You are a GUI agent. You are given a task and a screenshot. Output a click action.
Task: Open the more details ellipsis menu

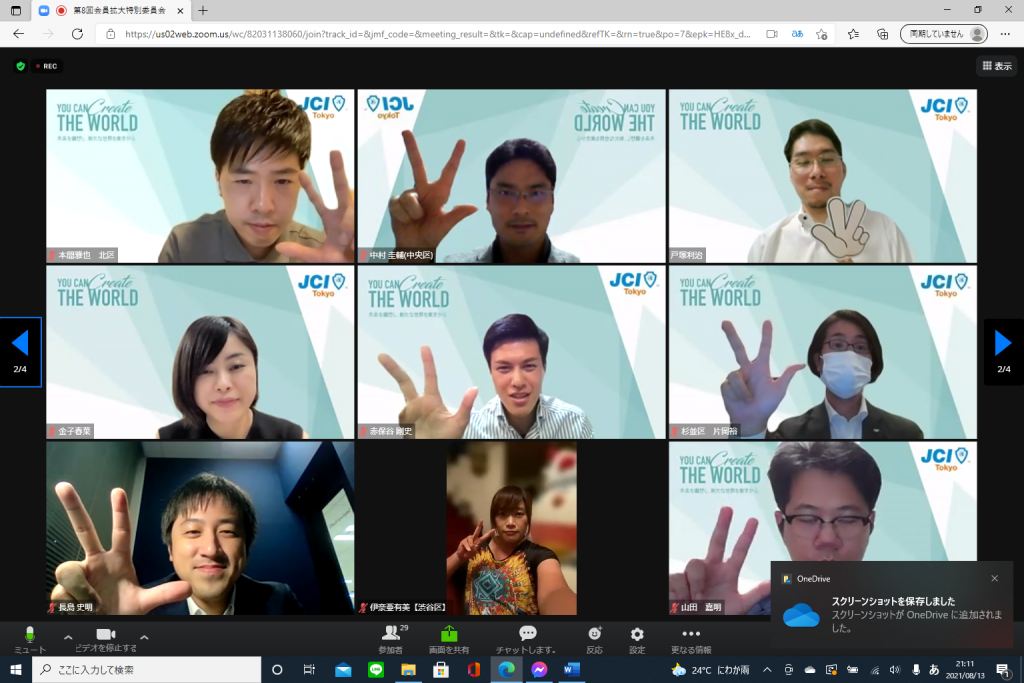coord(691,634)
